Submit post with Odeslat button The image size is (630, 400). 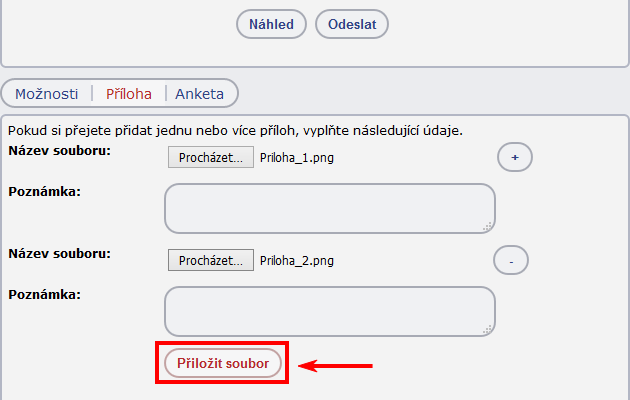352,24
